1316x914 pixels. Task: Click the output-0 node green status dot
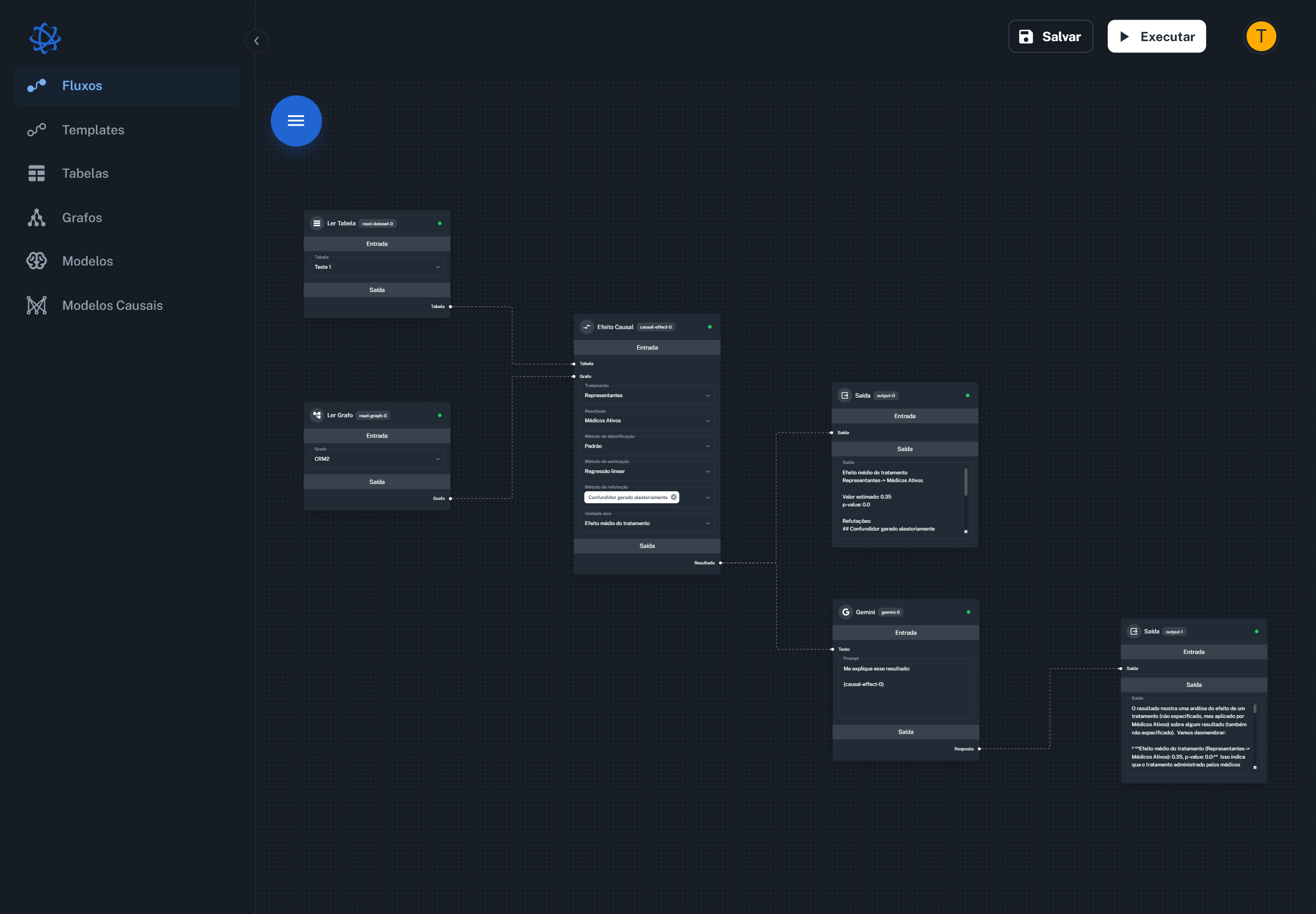pyautogui.click(x=968, y=396)
